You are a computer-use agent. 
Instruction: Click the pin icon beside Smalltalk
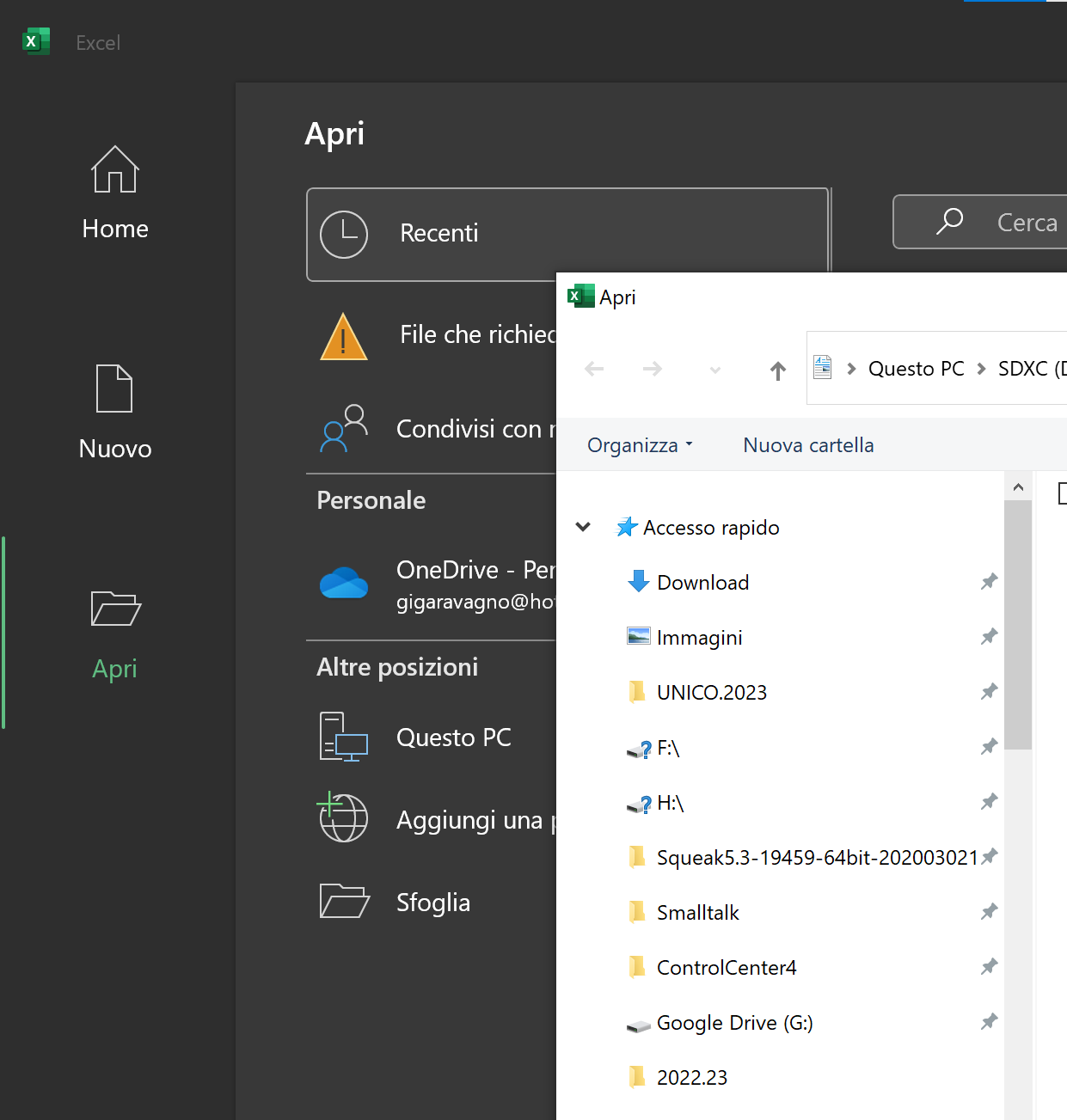click(x=989, y=912)
